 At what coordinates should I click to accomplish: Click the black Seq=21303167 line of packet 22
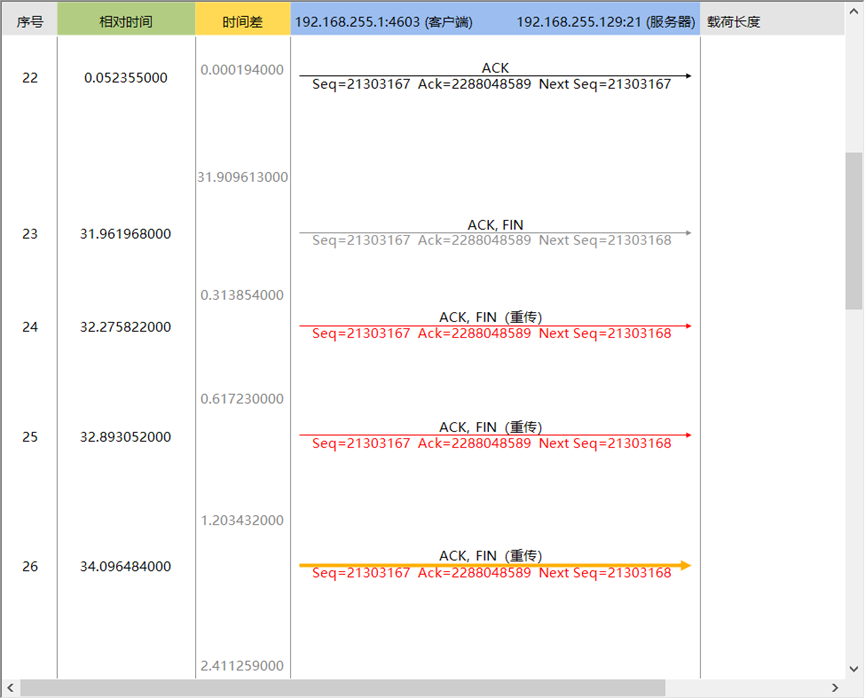pyautogui.click(x=492, y=84)
